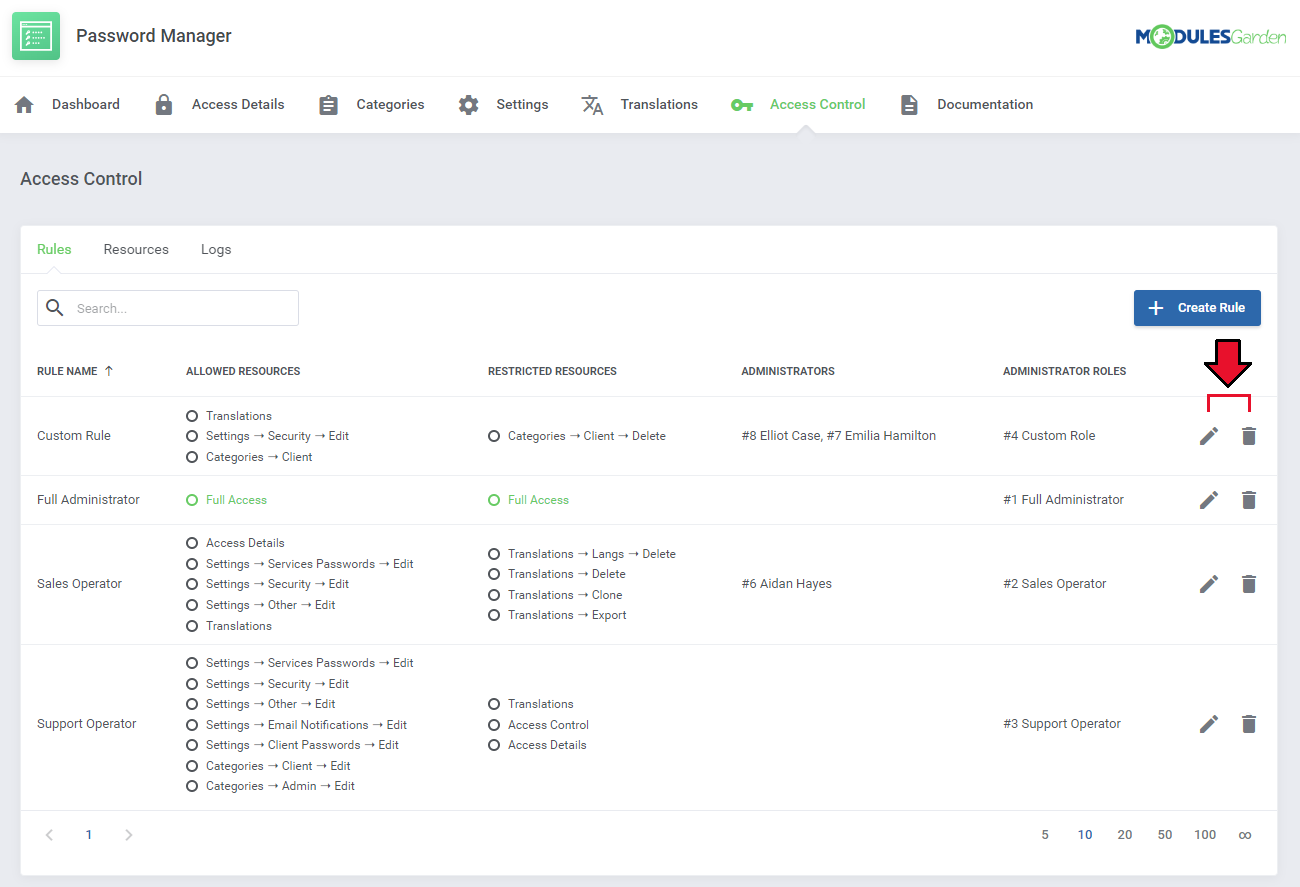The height and width of the screenshot is (887, 1300).
Task: Delete the Sales Operator rule
Action: [1248, 584]
